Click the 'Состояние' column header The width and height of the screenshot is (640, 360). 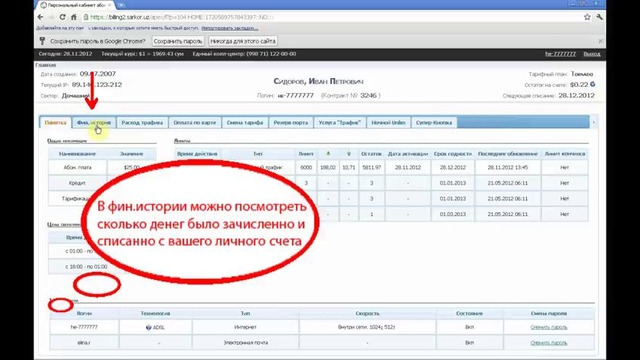pos(469,313)
